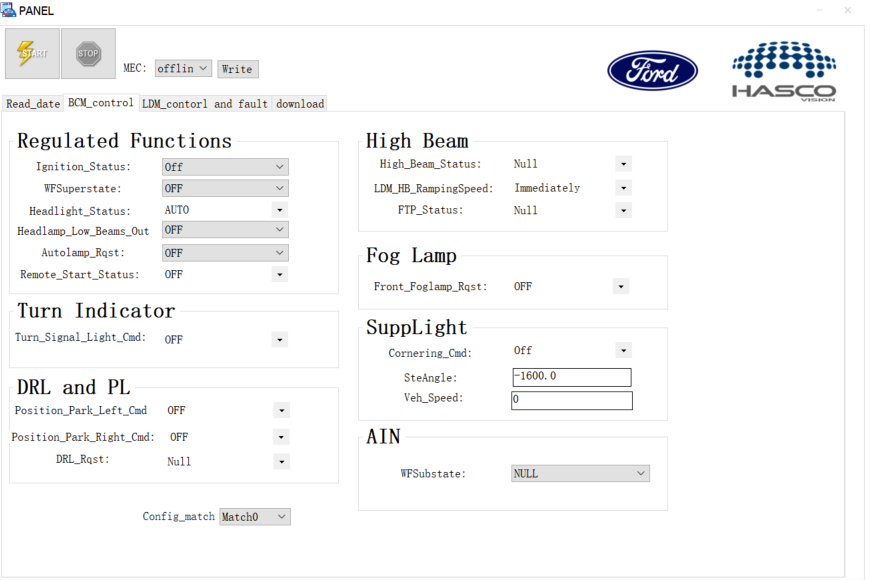Click the PANEL app icon in title bar
Screen dimensions: 870x580
tap(9, 10)
